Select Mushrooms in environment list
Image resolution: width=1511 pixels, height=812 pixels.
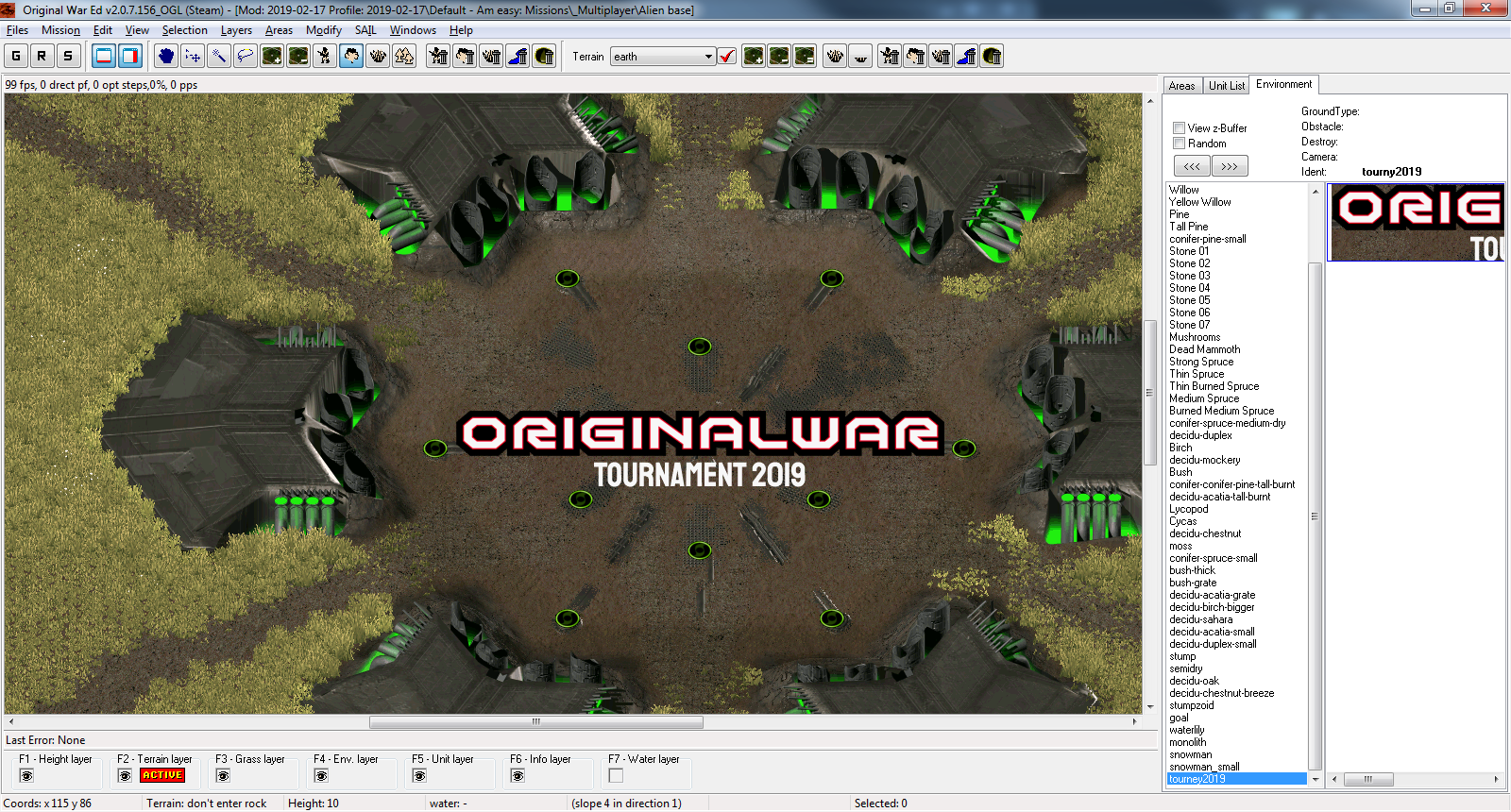[1195, 337]
